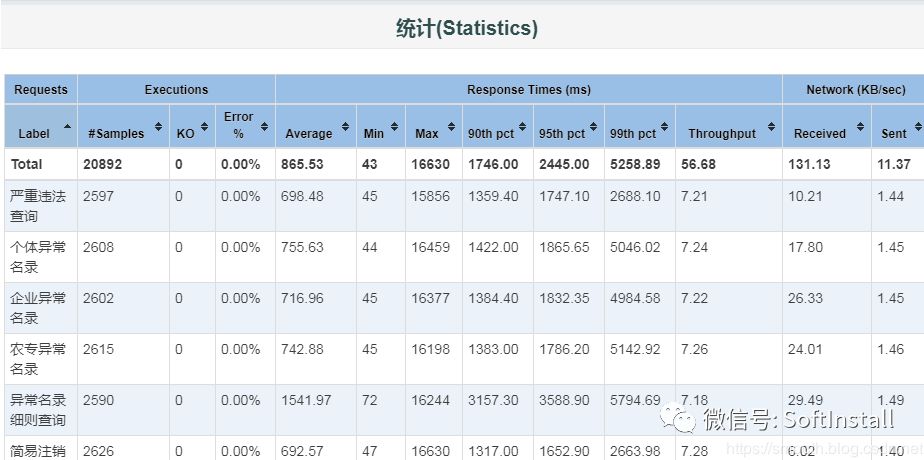Select the 个体异常名录 row label
Viewport: 924px width, 460px height.
pyautogui.click(x=38, y=257)
